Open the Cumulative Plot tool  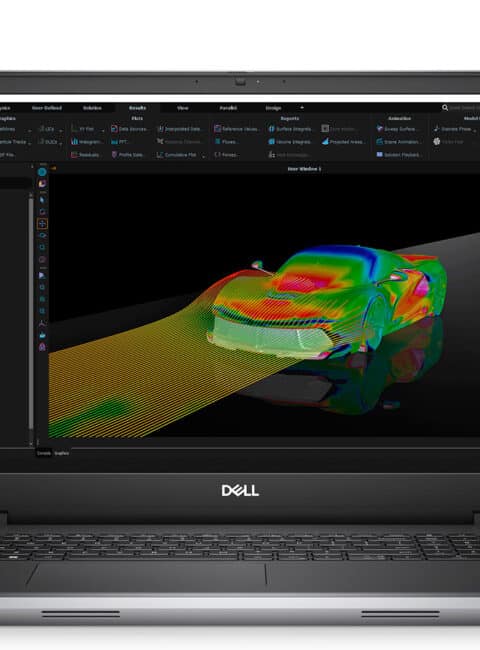tap(177, 155)
